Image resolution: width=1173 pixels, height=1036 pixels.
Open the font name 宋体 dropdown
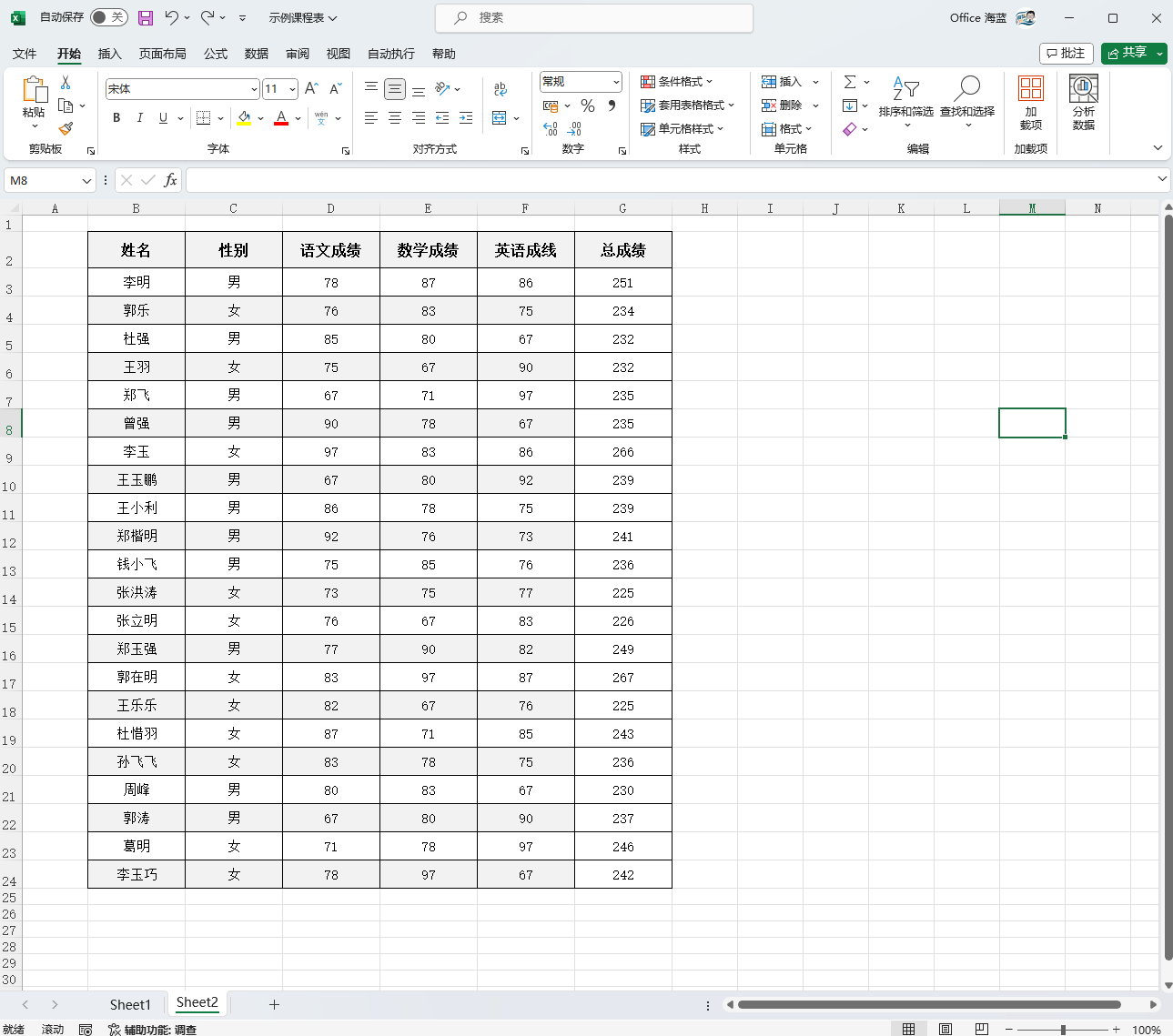click(x=254, y=89)
